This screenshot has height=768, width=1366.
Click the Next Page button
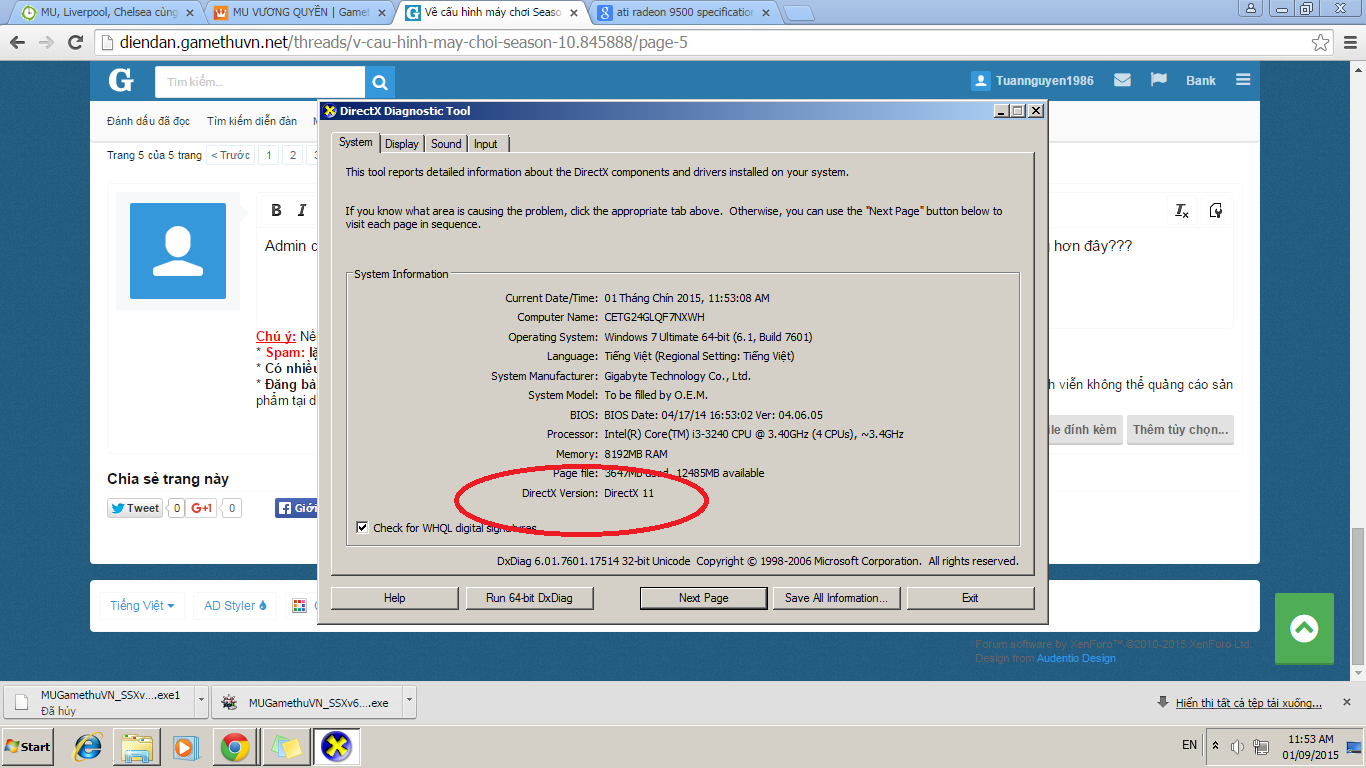[704, 598]
